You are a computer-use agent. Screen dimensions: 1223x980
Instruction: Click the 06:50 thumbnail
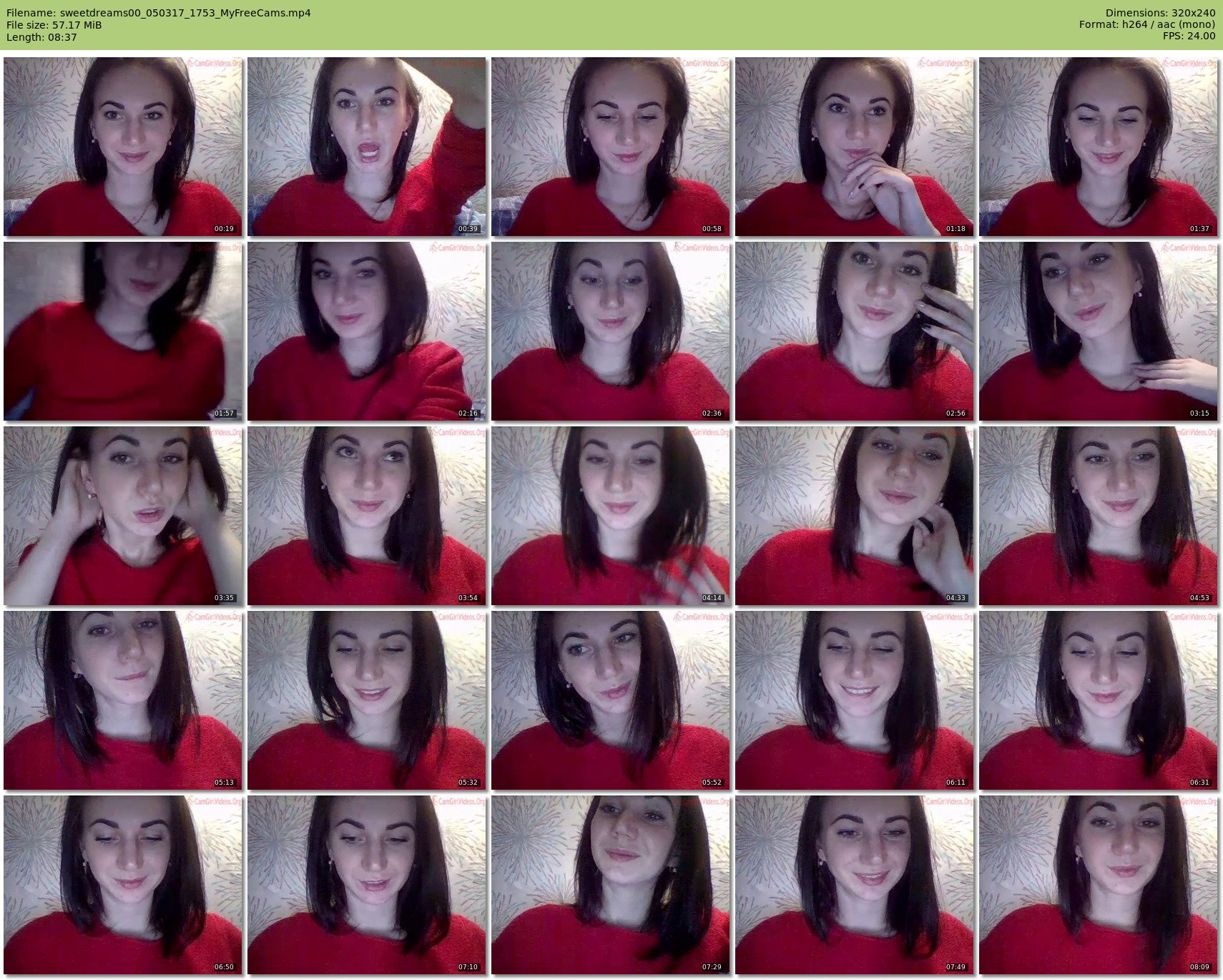[x=123, y=885]
